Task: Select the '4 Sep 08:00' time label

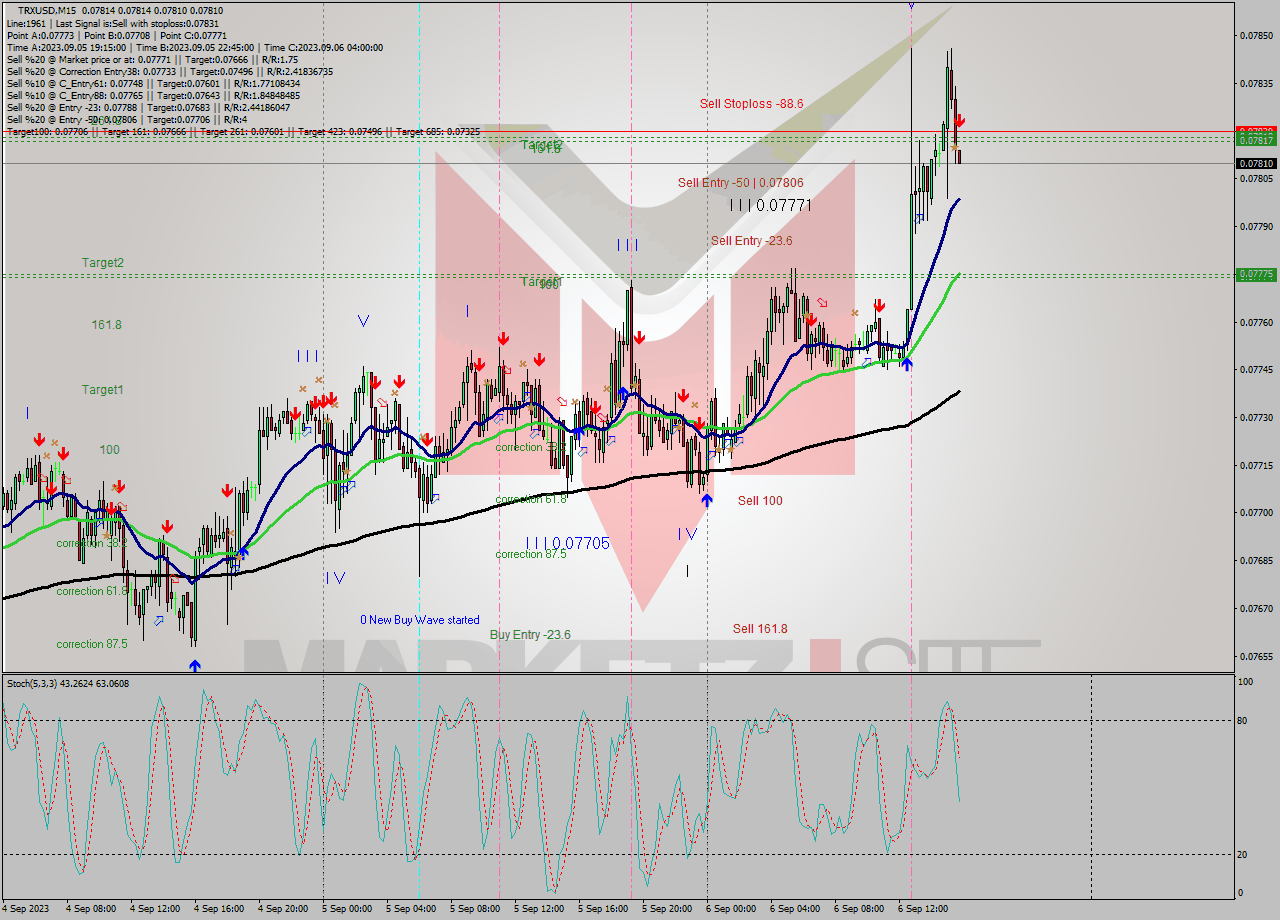Action: (x=91, y=909)
